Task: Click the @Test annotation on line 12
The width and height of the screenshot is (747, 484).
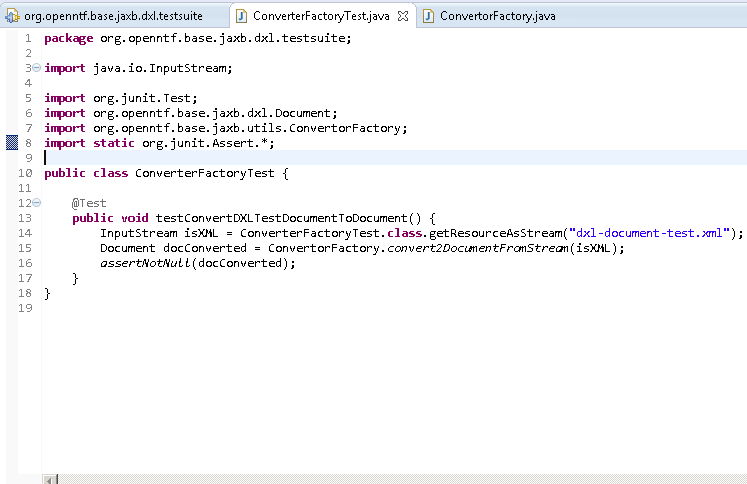Action: point(89,203)
